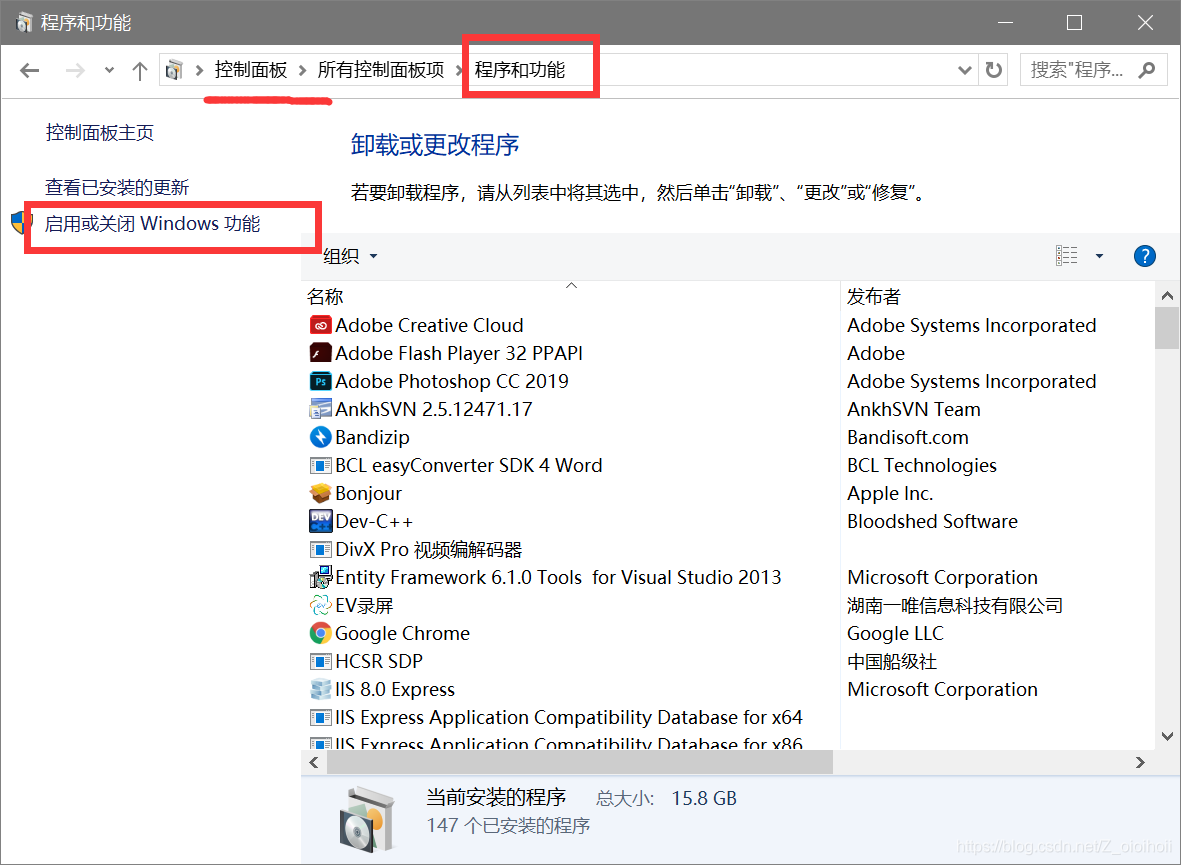Expand the chevron after 控制面板 in the breadcrumb
The height and width of the screenshot is (865, 1181).
(302, 70)
